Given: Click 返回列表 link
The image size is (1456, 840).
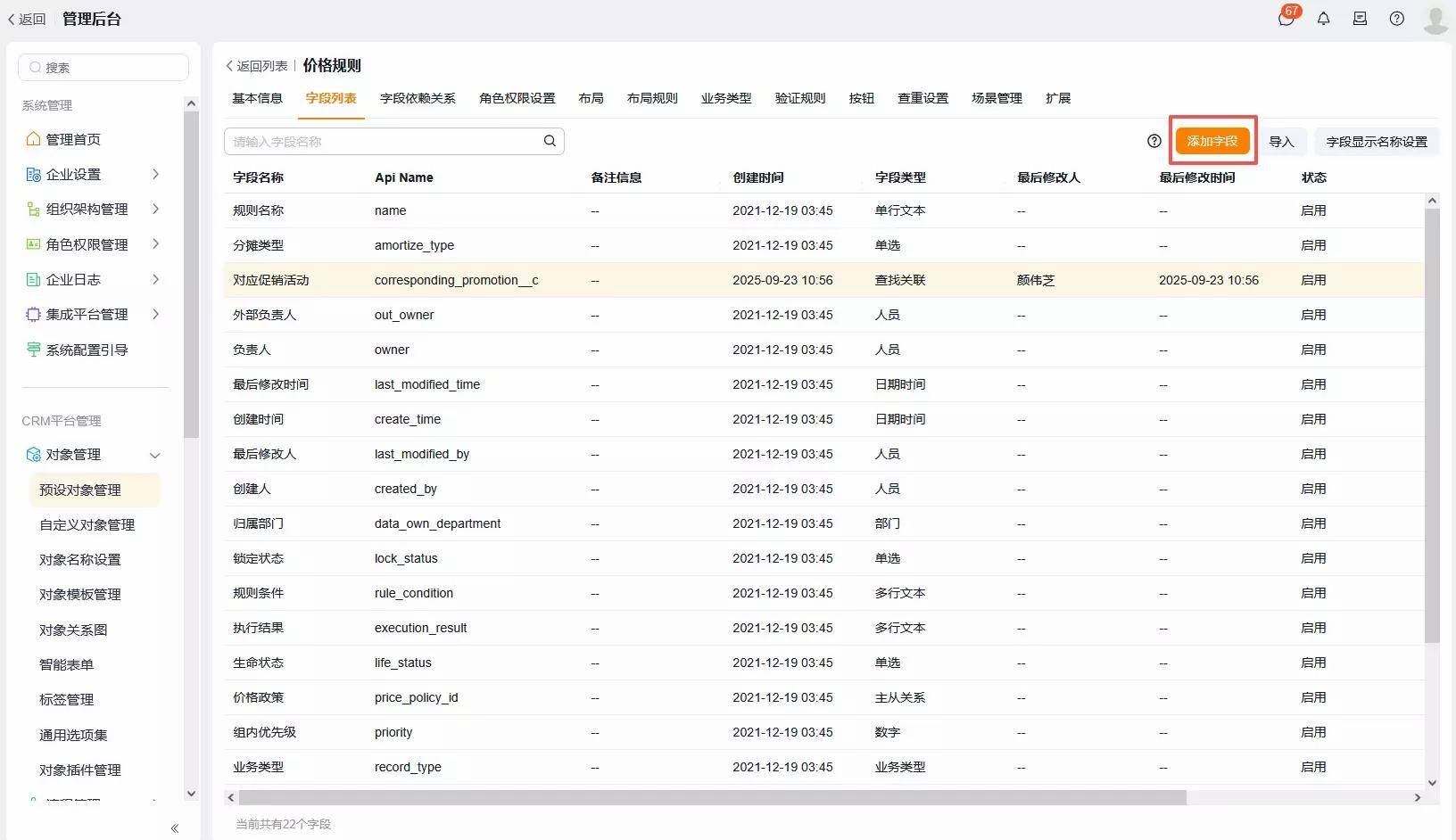Looking at the screenshot, I should (257, 66).
